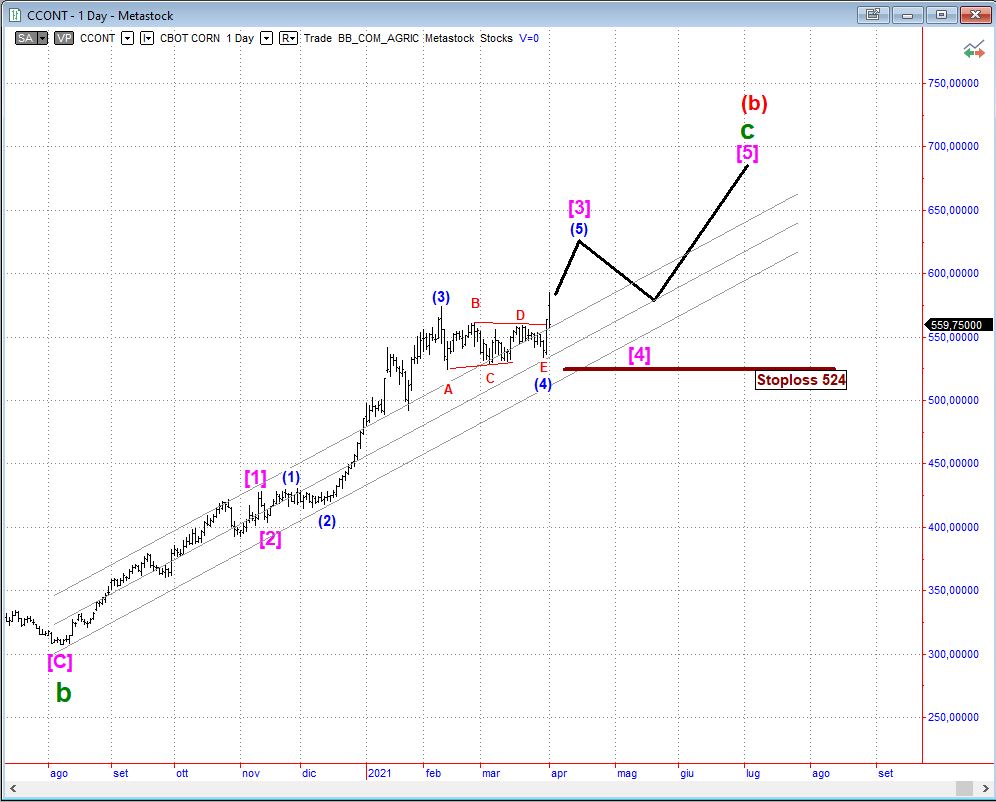Expand the CCONT symbol dropdown arrow
The image size is (996, 802).
127,38
